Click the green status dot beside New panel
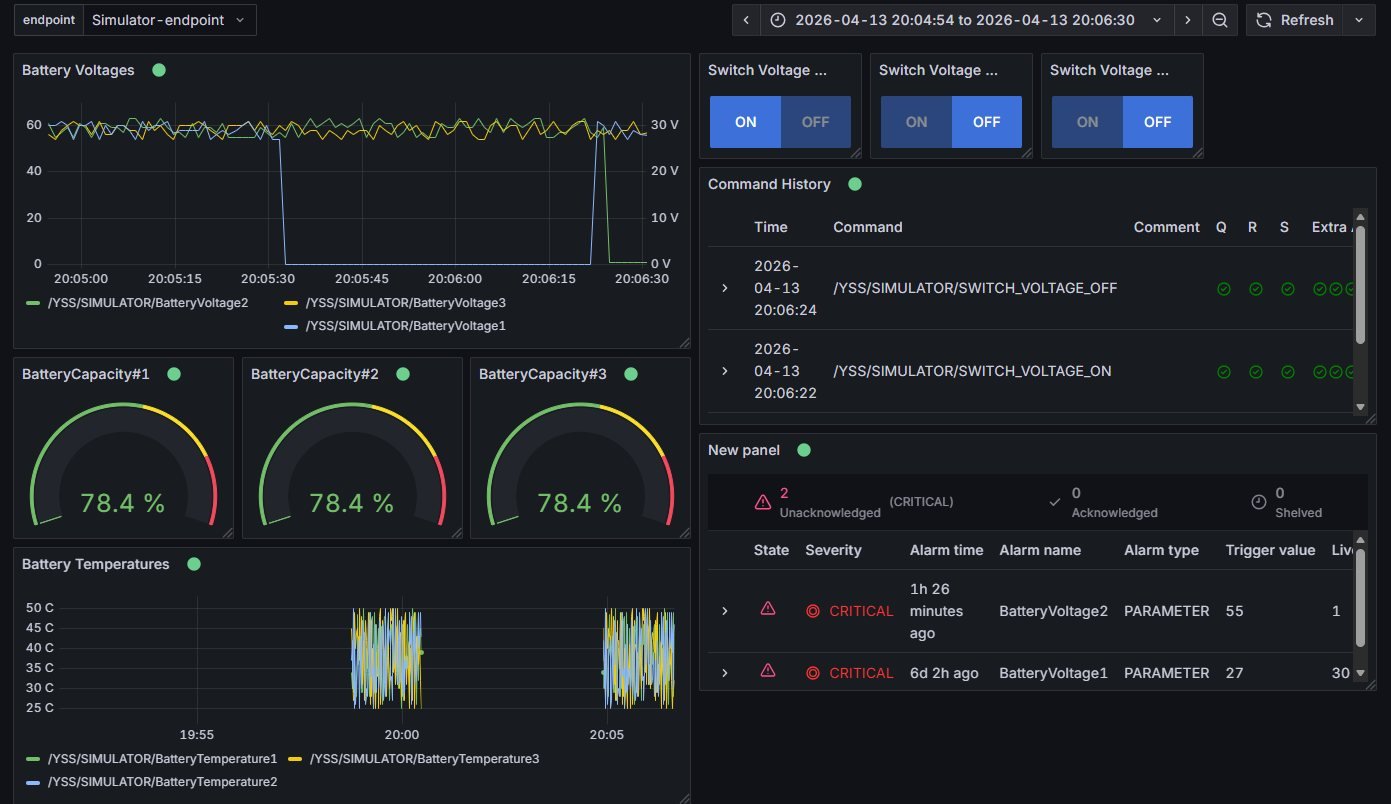The image size is (1391, 804). point(804,450)
